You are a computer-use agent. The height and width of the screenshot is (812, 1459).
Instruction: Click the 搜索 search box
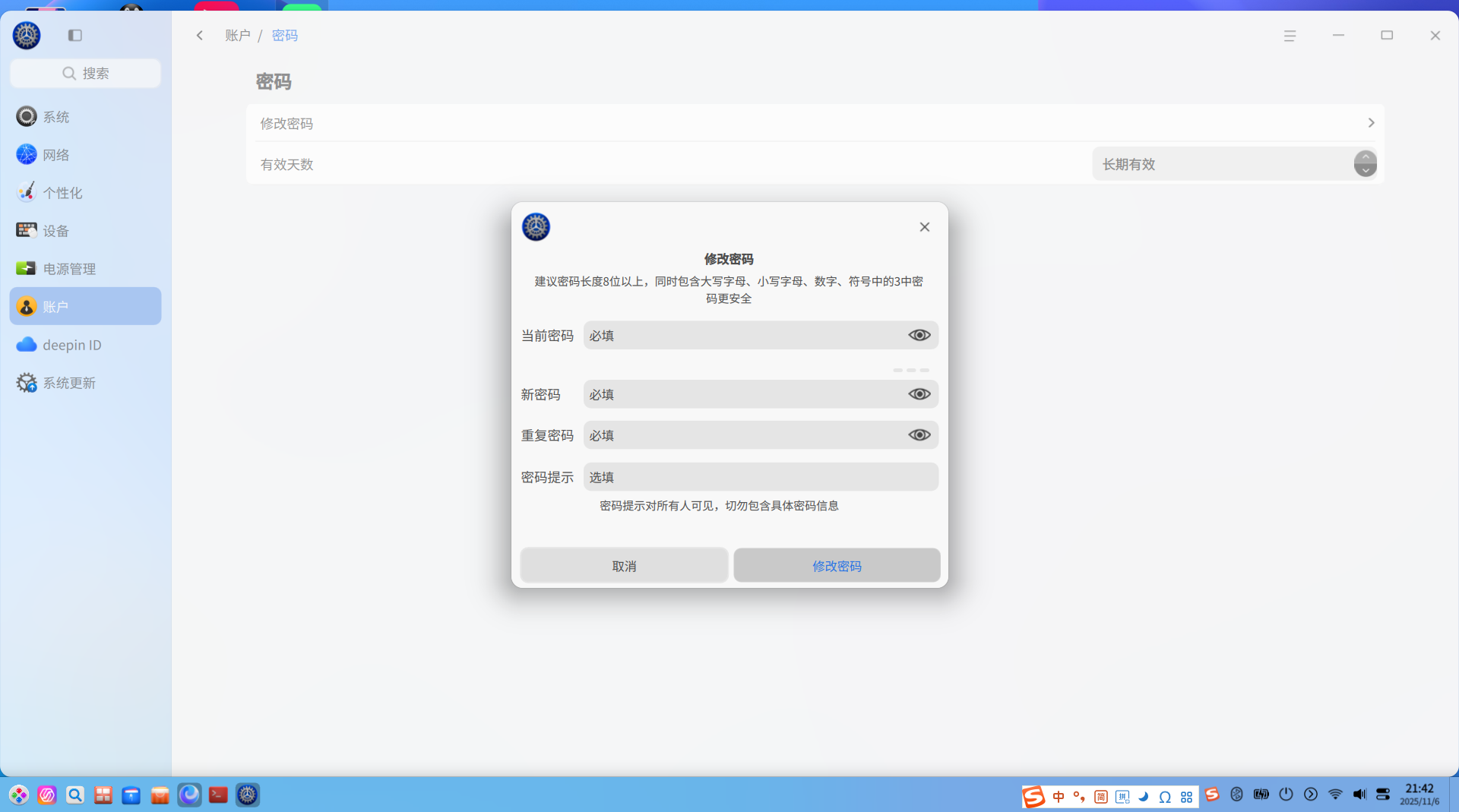coord(85,73)
